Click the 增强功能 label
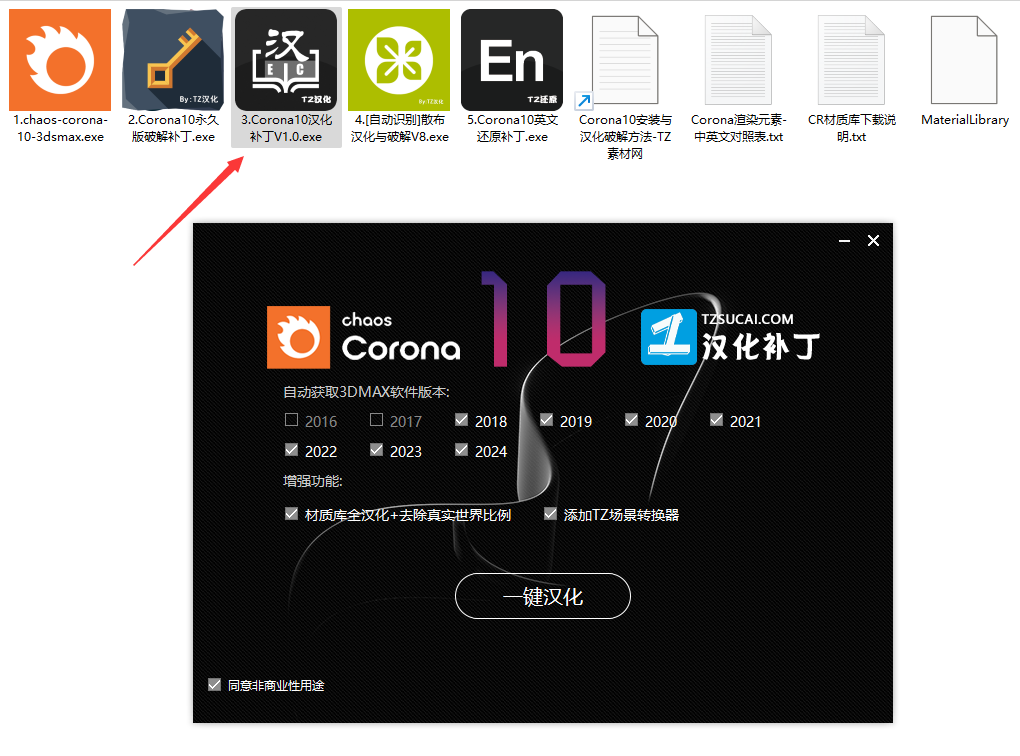 [x=312, y=481]
